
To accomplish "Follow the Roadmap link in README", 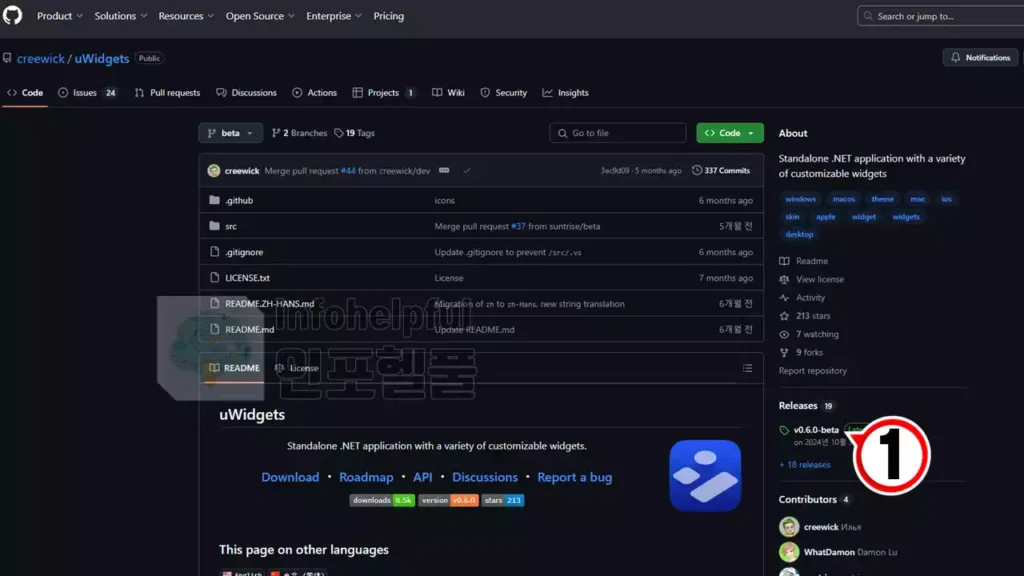I will (366, 477).
